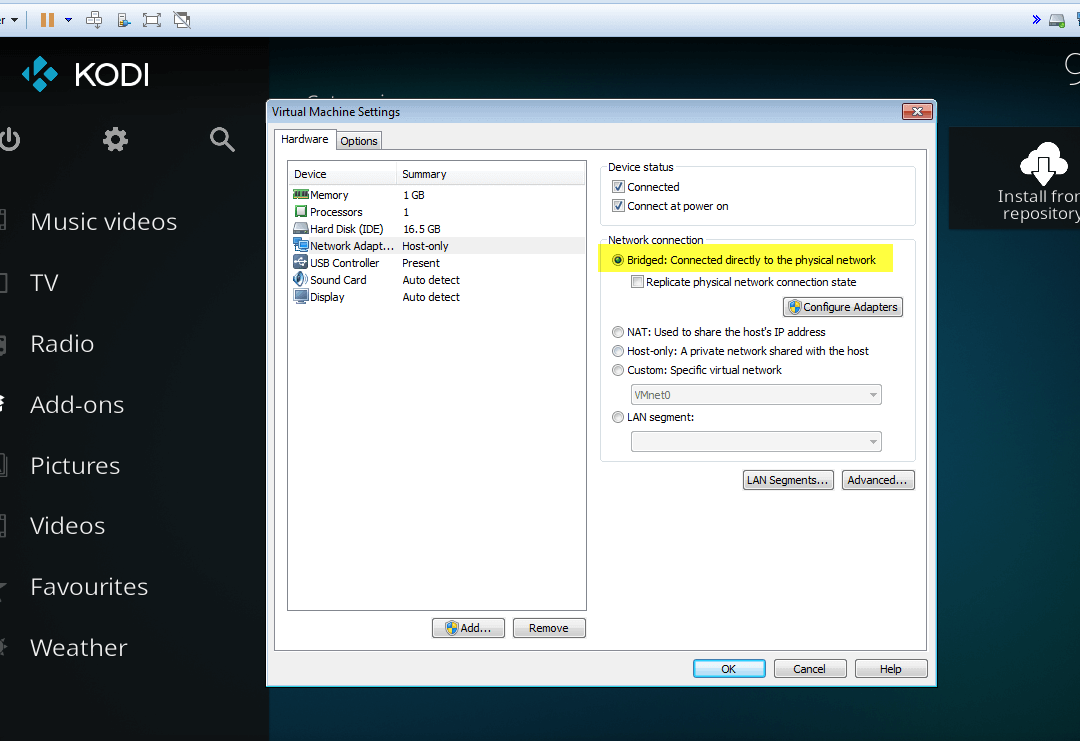Uncheck the Connected checkbox

click(618, 187)
